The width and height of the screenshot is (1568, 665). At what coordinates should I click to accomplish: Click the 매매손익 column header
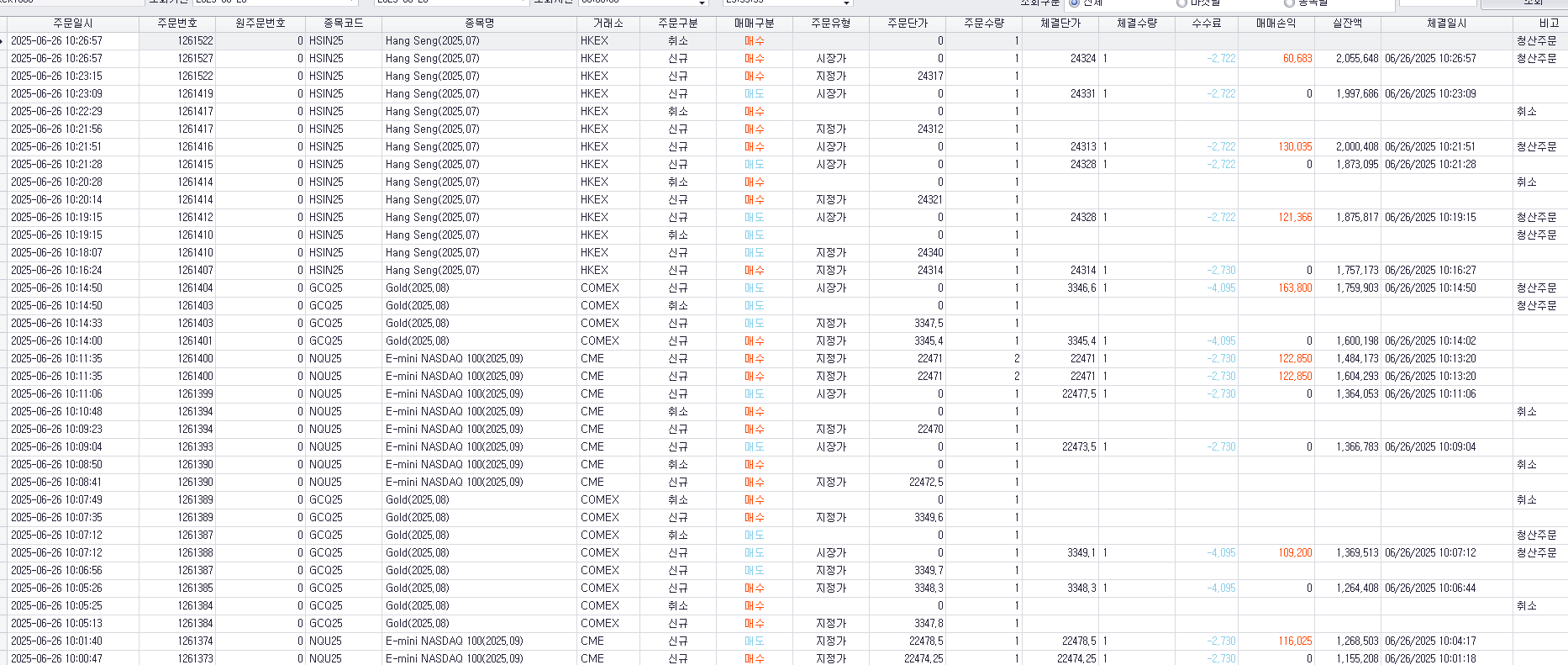coord(1276,24)
